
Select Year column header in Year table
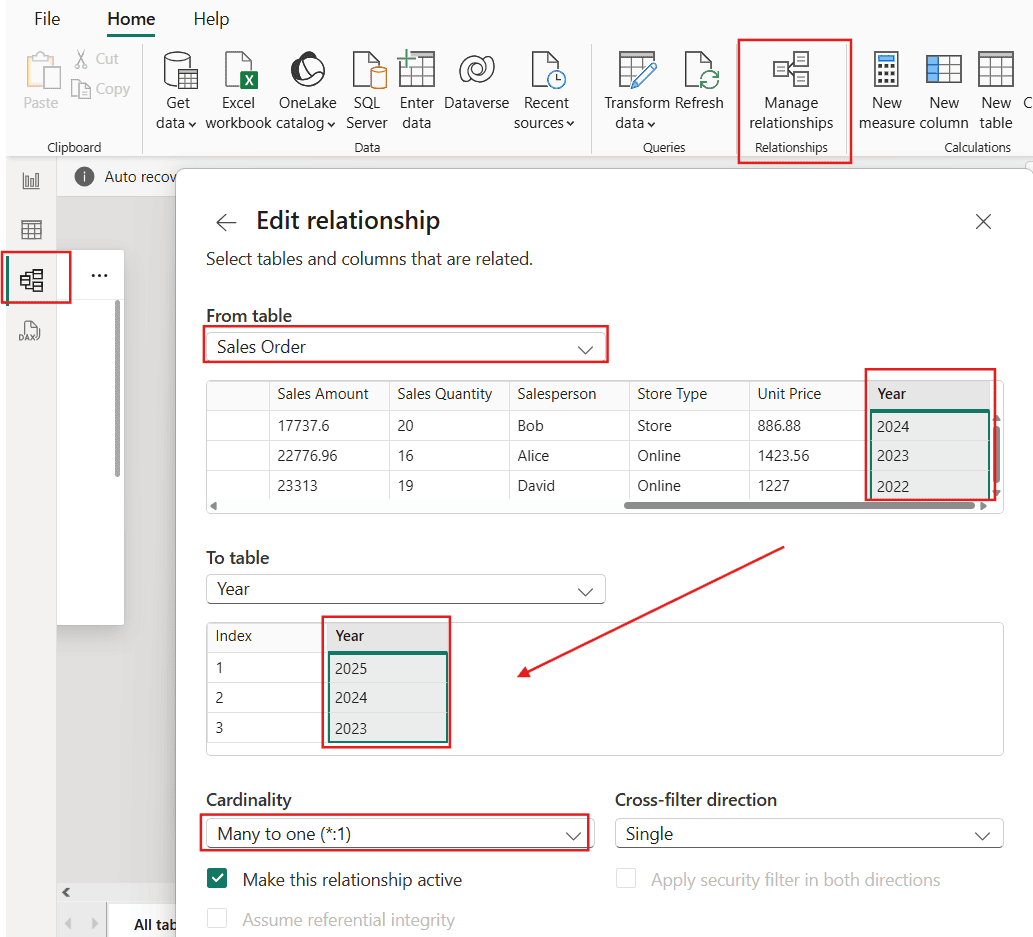tap(387, 636)
